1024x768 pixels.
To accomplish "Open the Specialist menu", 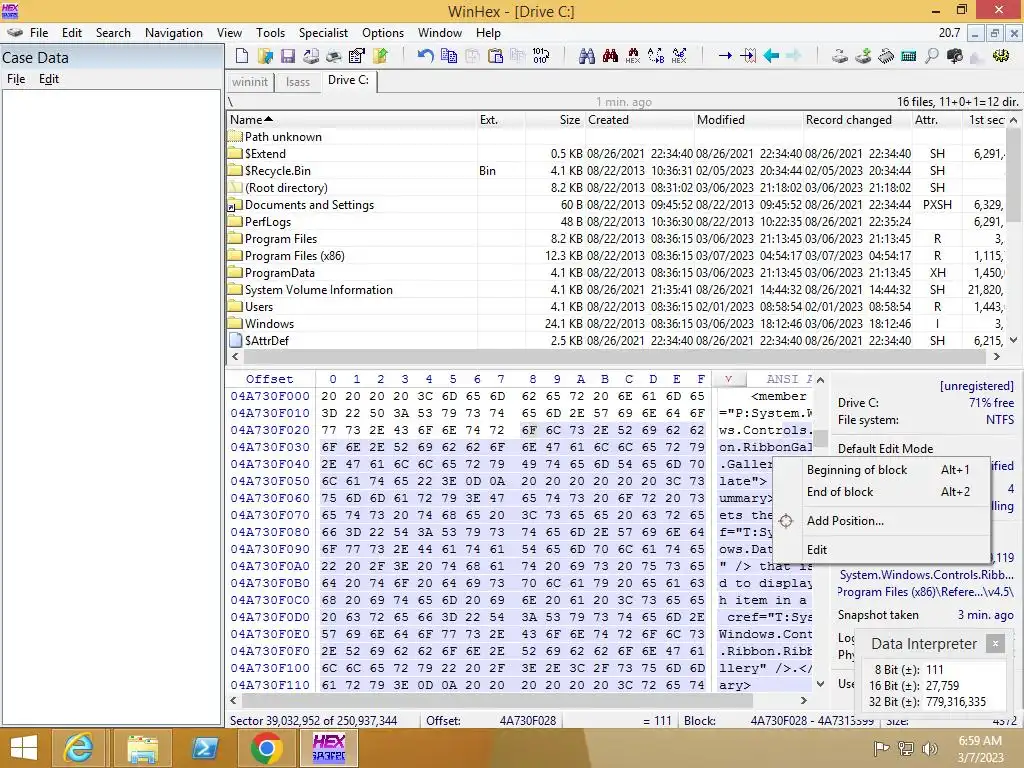I will [x=323, y=33].
